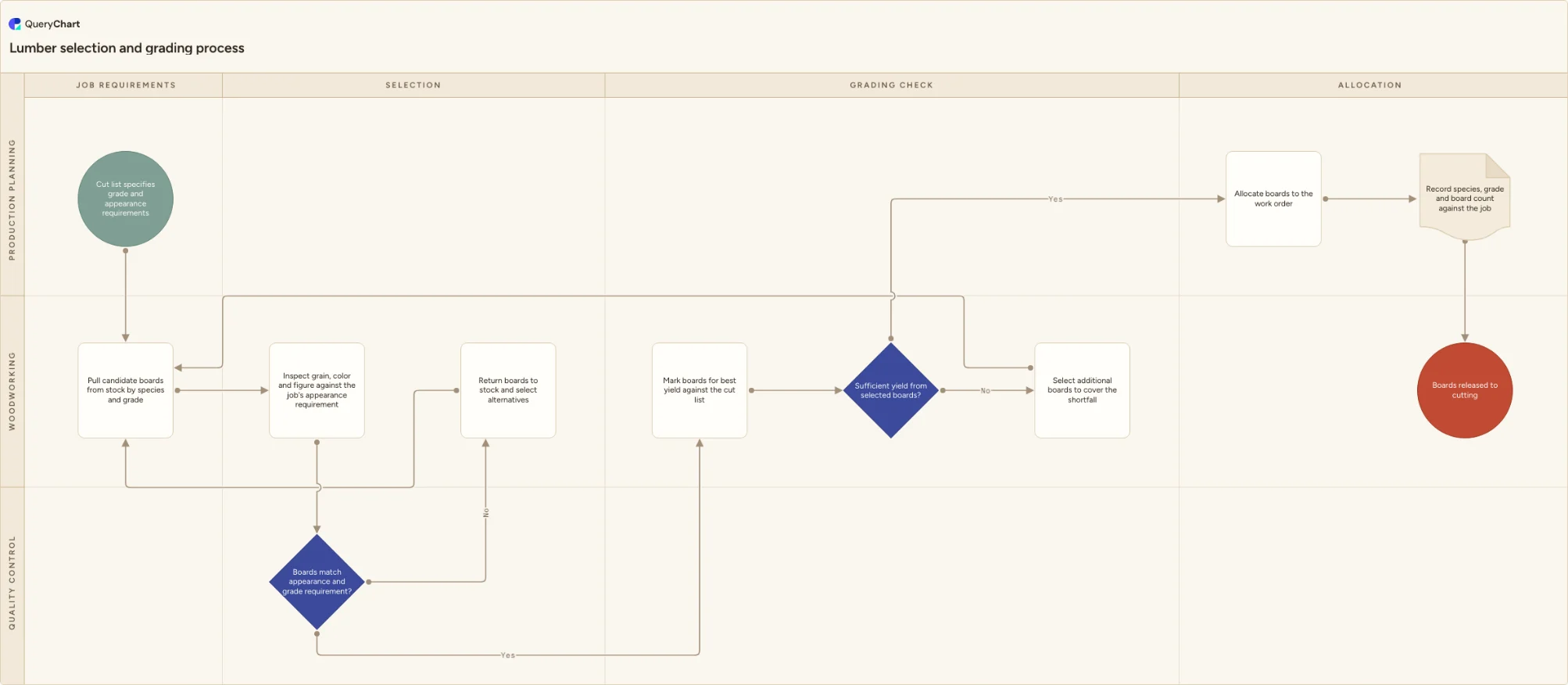Click the 'Boards match appearance and grade requirement?' diamond
Image resolution: width=1568 pixels, height=685 pixels.
coord(317,582)
